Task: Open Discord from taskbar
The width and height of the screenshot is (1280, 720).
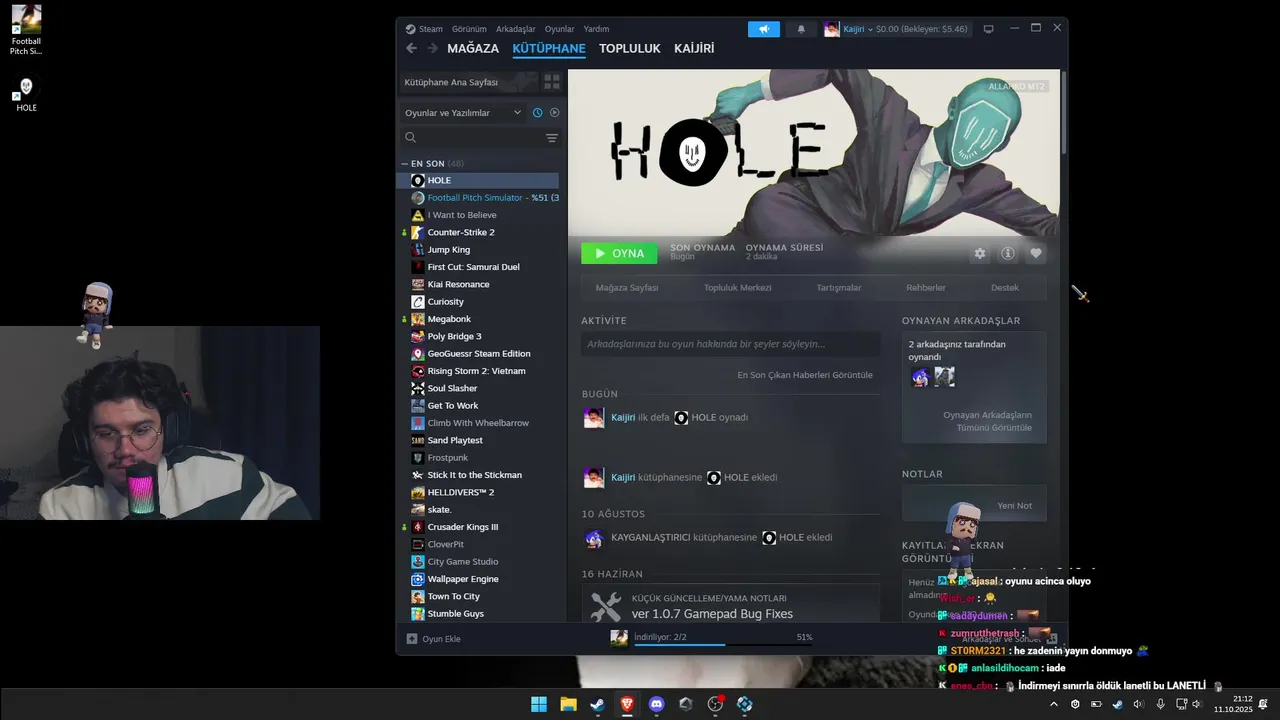Action: (656, 704)
